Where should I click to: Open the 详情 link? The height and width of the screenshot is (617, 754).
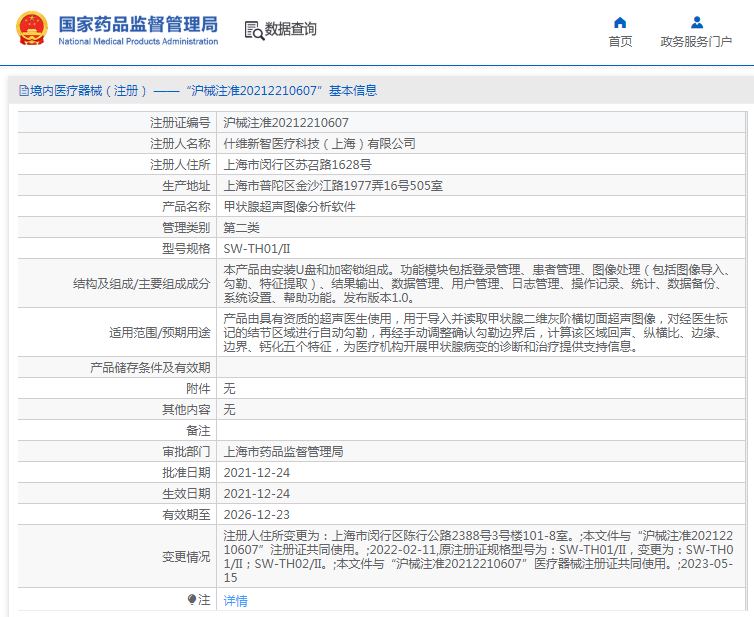(235, 601)
